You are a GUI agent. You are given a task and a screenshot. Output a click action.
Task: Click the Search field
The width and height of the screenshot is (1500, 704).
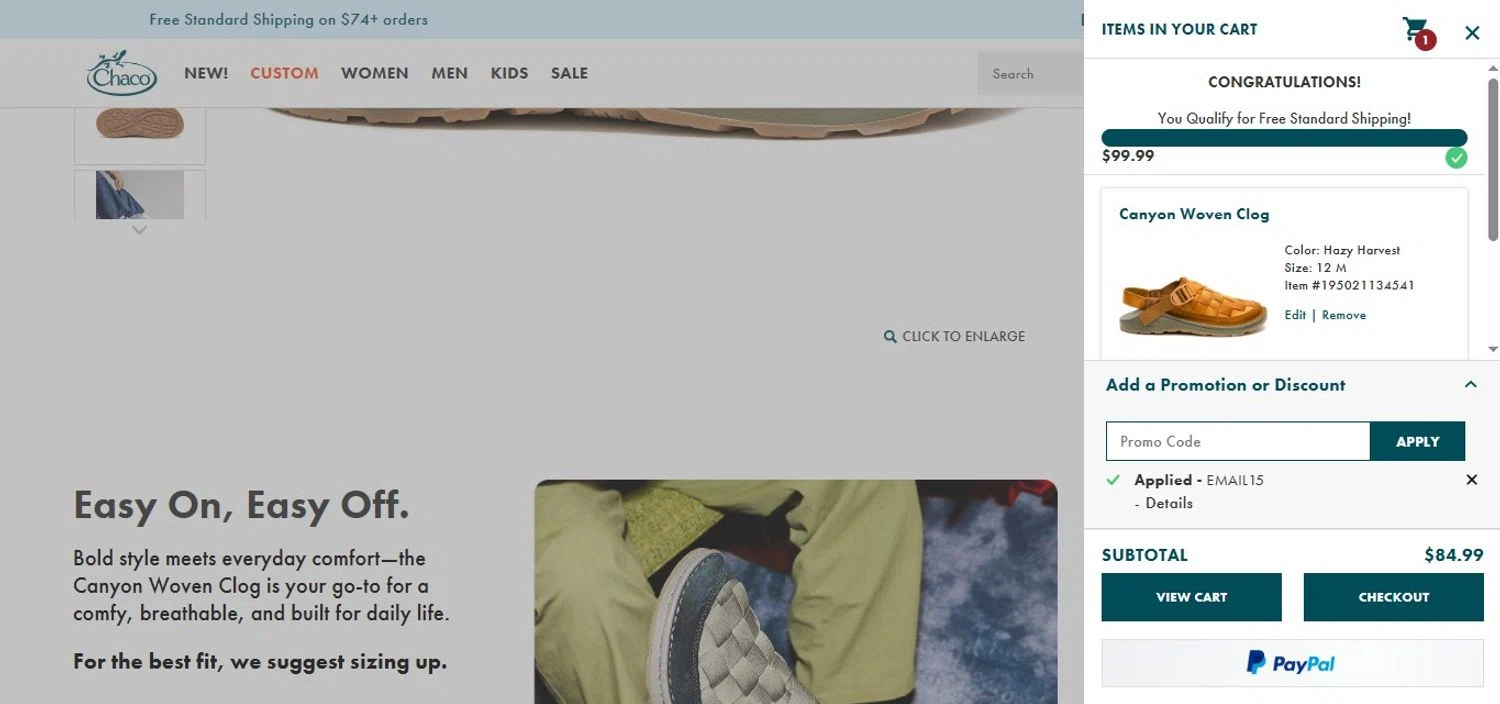(x=1030, y=74)
